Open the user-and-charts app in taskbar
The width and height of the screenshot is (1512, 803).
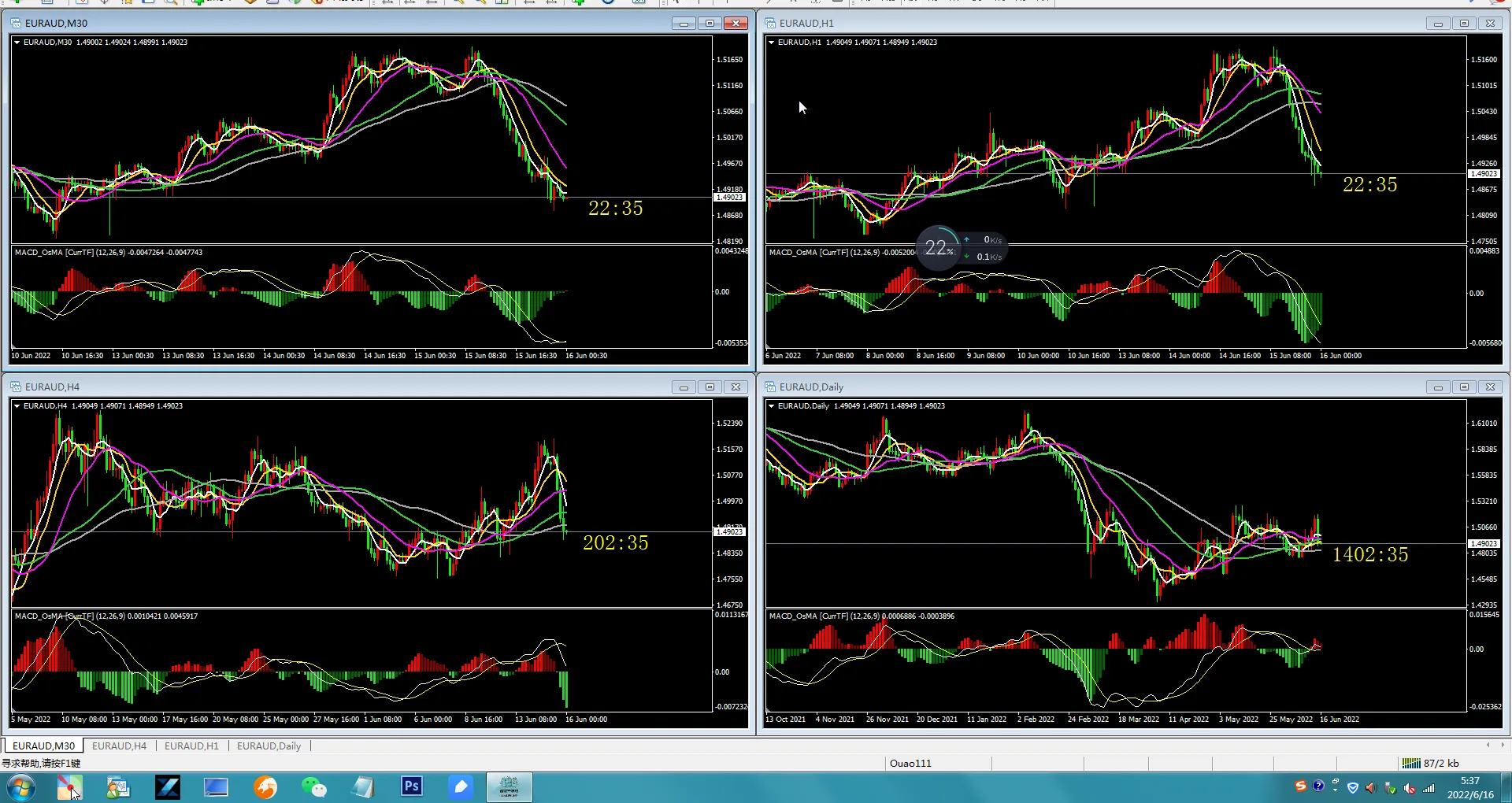click(118, 787)
